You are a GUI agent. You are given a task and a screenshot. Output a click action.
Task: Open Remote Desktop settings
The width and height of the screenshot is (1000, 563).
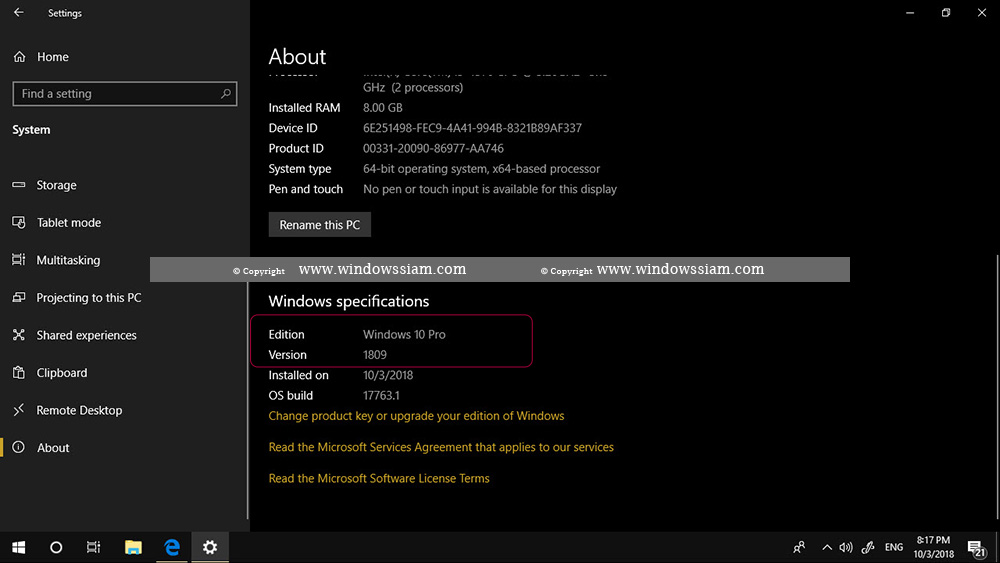(79, 411)
